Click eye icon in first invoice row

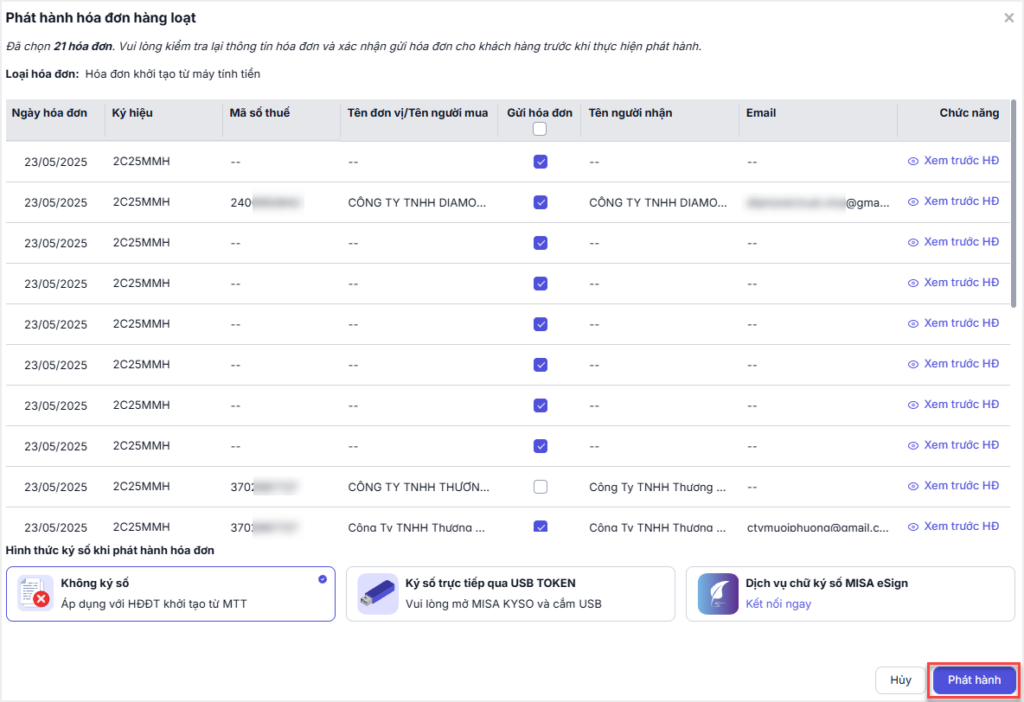913,161
